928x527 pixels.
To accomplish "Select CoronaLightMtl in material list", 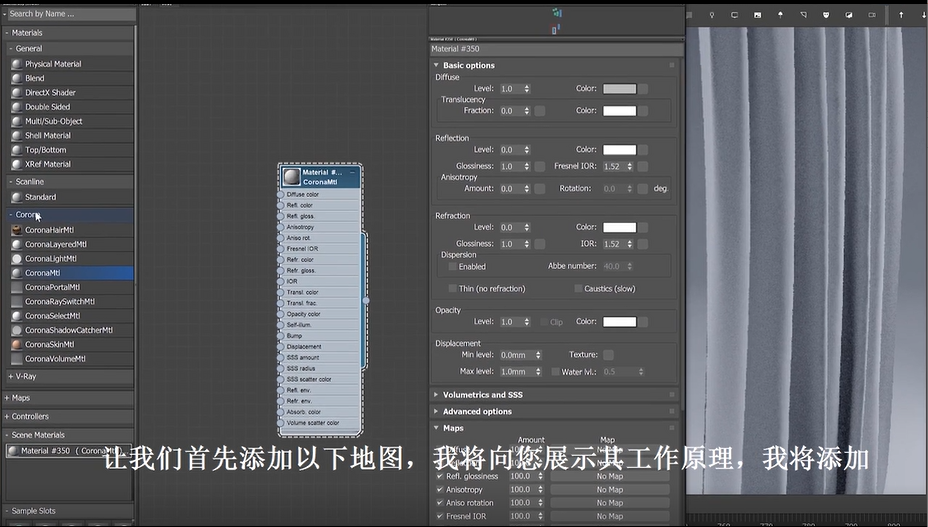I will [x=71, y=259].
